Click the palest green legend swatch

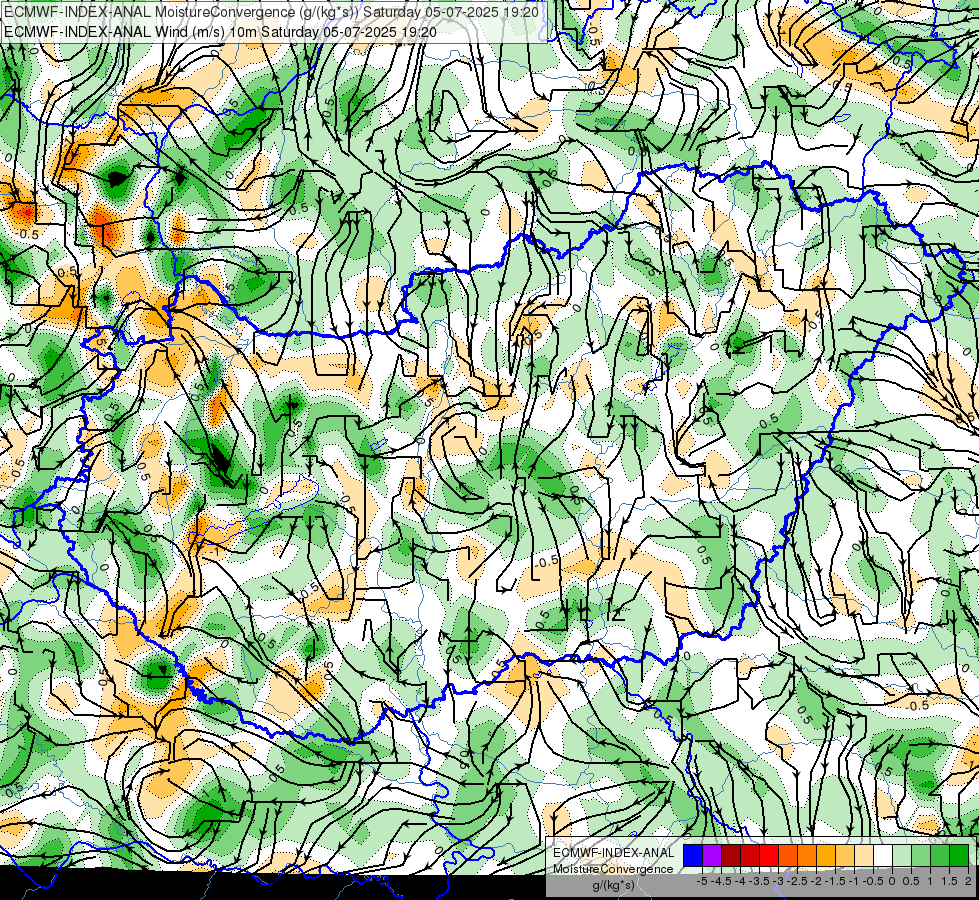coord(902,855)
